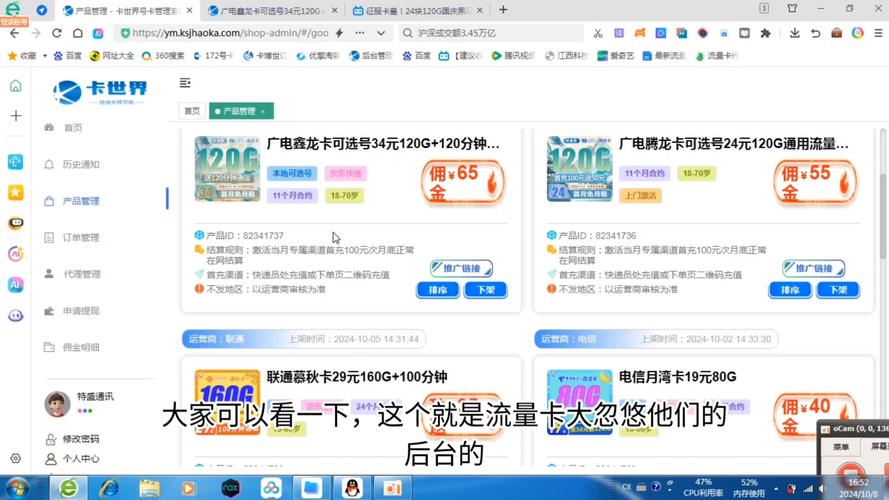This screenshot has width=889, height=500.
Task: Open 订单管理 in the sidebar menu
Action: [81, 238]
